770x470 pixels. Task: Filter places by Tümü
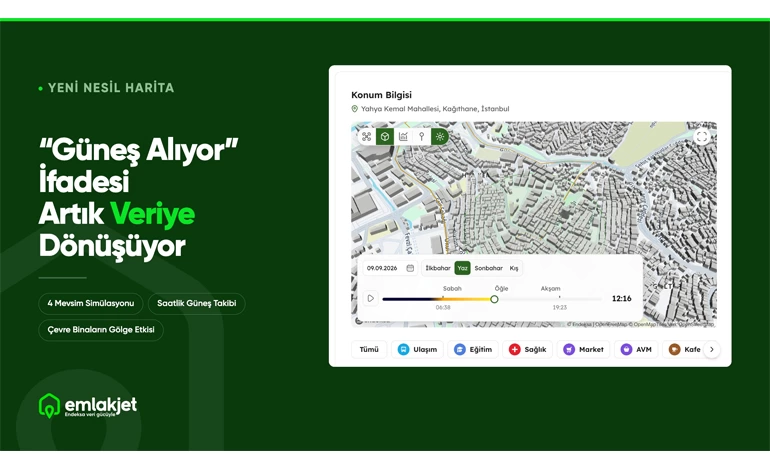369,350
